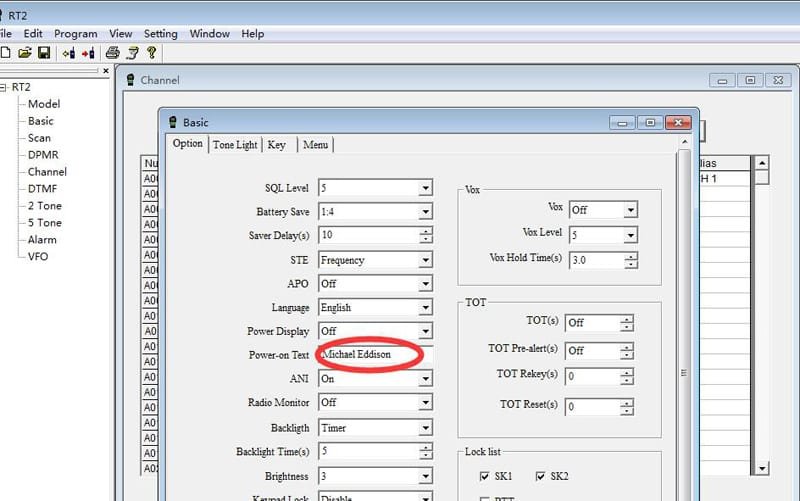This screenshot has width=800, height=501.
Task: Click the yellow-arrow walkie-talkie toolbar icon
Action: click(x=69, y=53)
